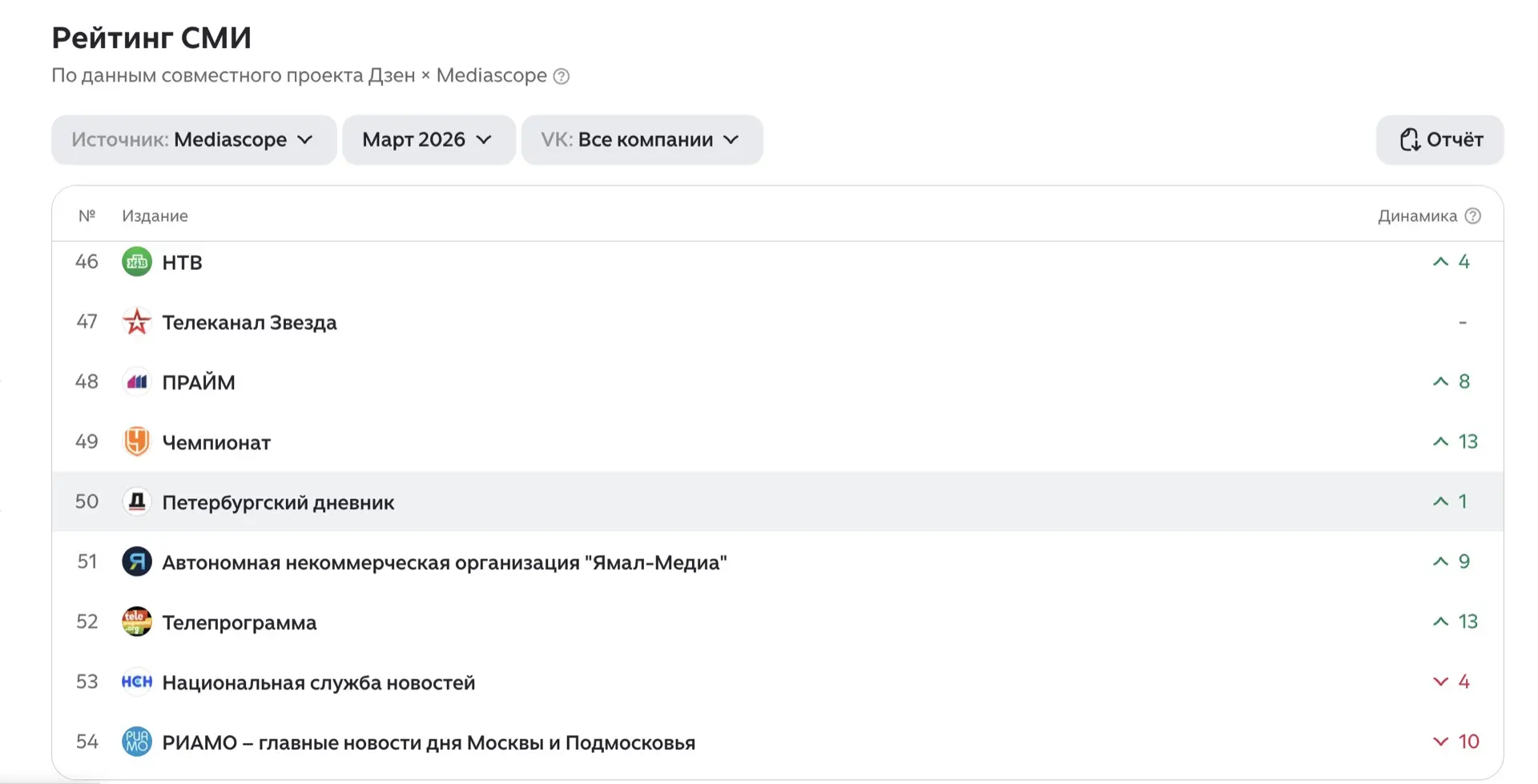Click the help icon beside Динамика header
1538x784 pixels.
[1472, 216]
